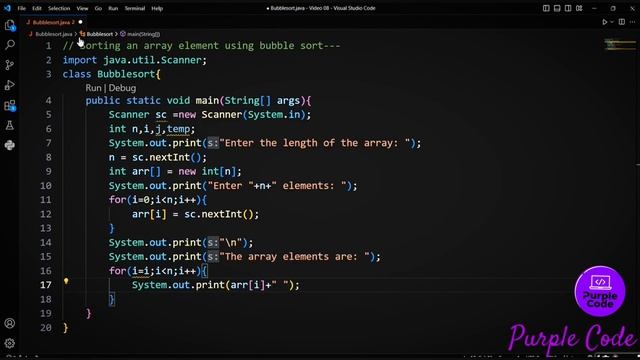Open the Run and Debug view
This screenshot has height=360, width=640.
pyautogui.click(x=10, y=85)
